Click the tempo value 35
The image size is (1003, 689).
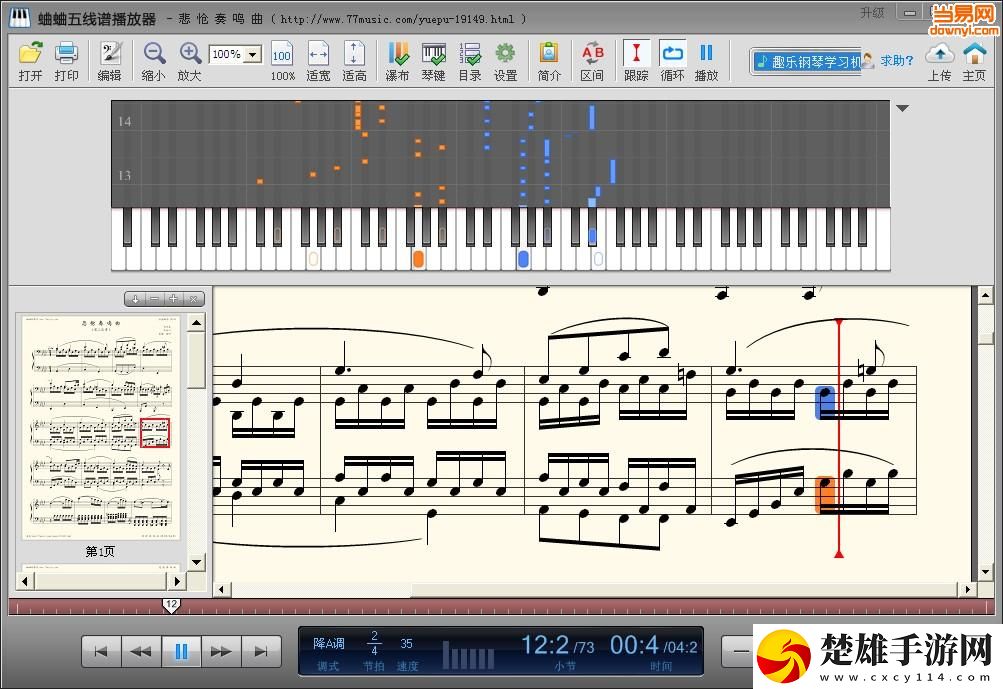tap(407, 643)
